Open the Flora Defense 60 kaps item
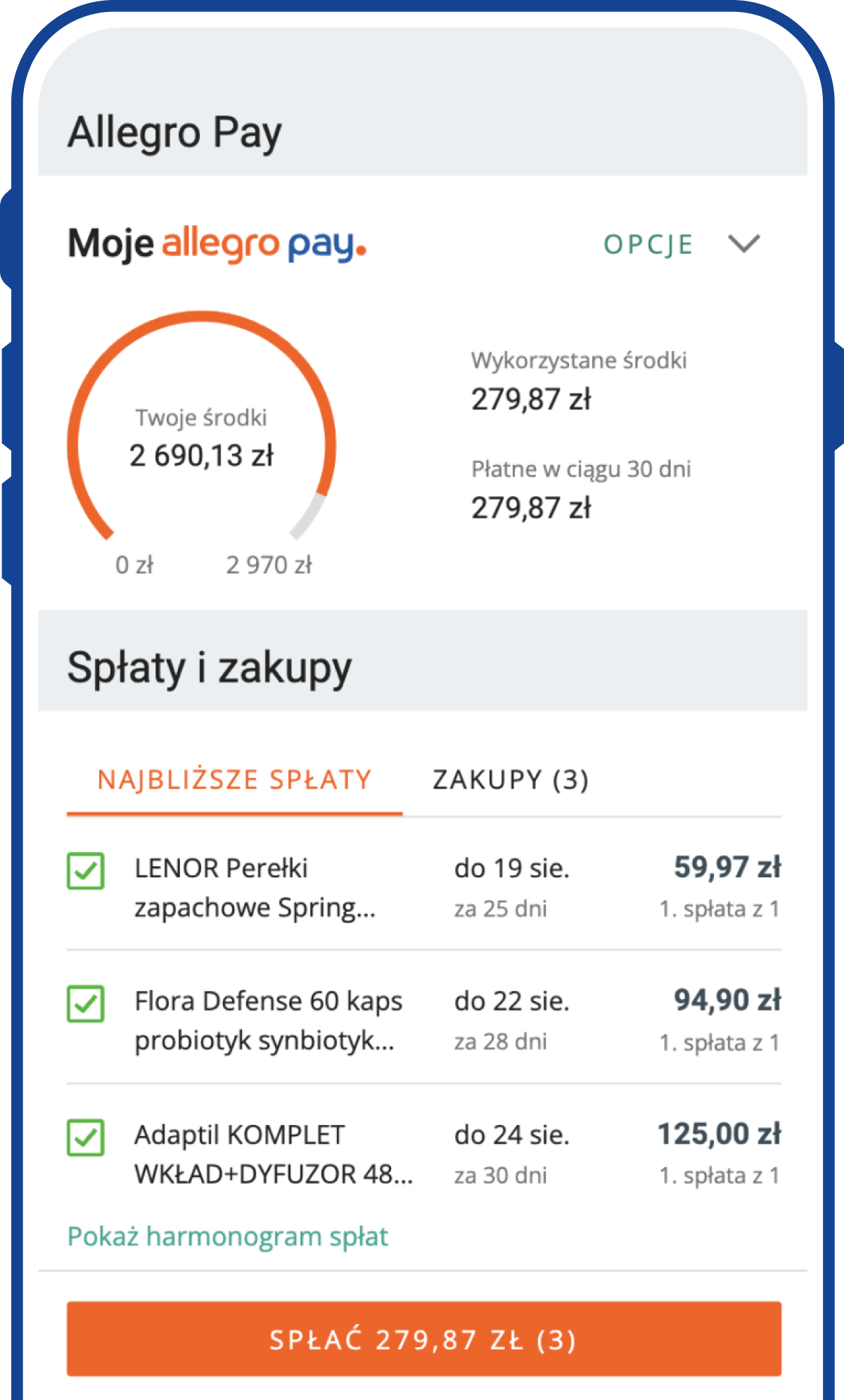This screenshot has width=844, height=1400. [268, 1021]
